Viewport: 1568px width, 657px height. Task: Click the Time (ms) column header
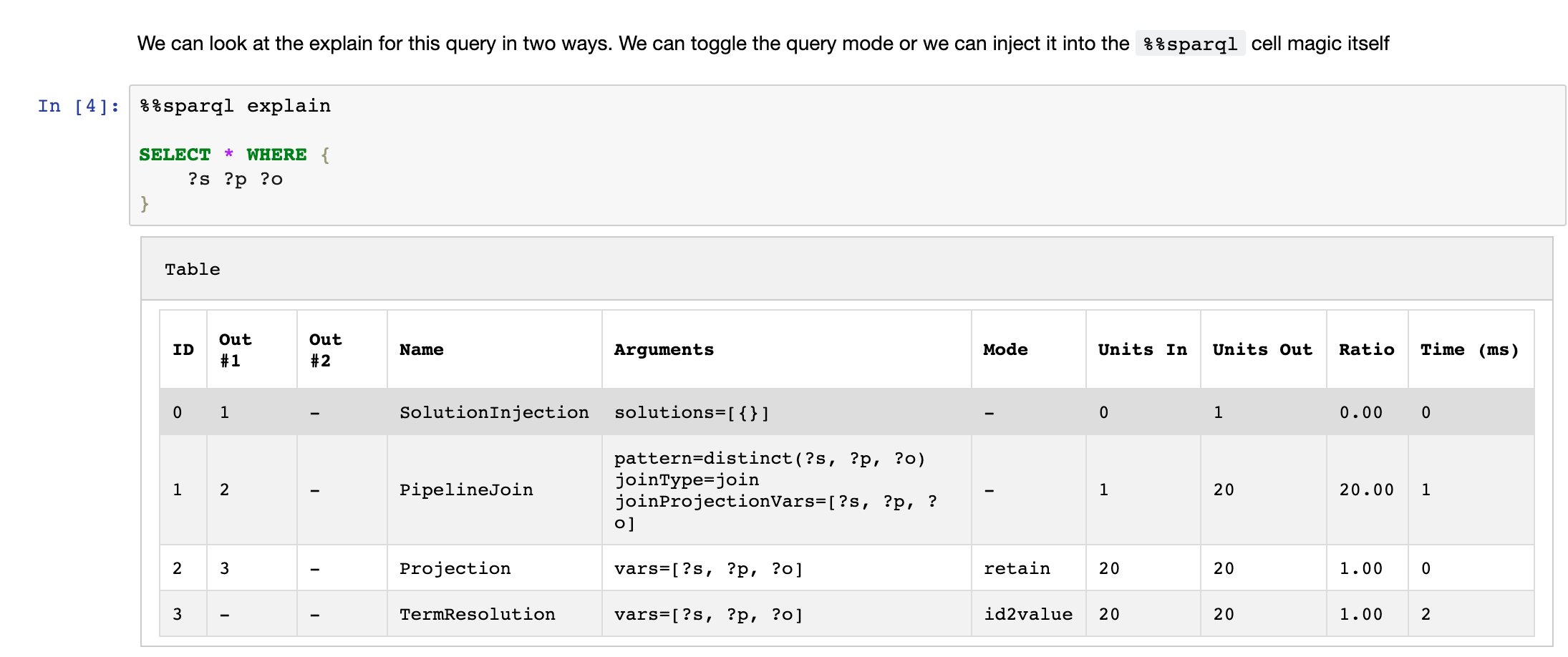tap(1469, 350)
